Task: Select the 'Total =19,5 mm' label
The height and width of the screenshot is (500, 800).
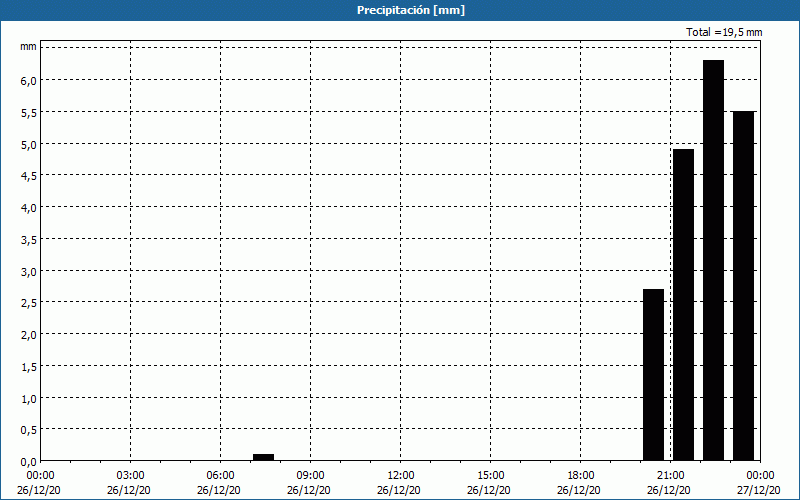Action: (724, 32)
